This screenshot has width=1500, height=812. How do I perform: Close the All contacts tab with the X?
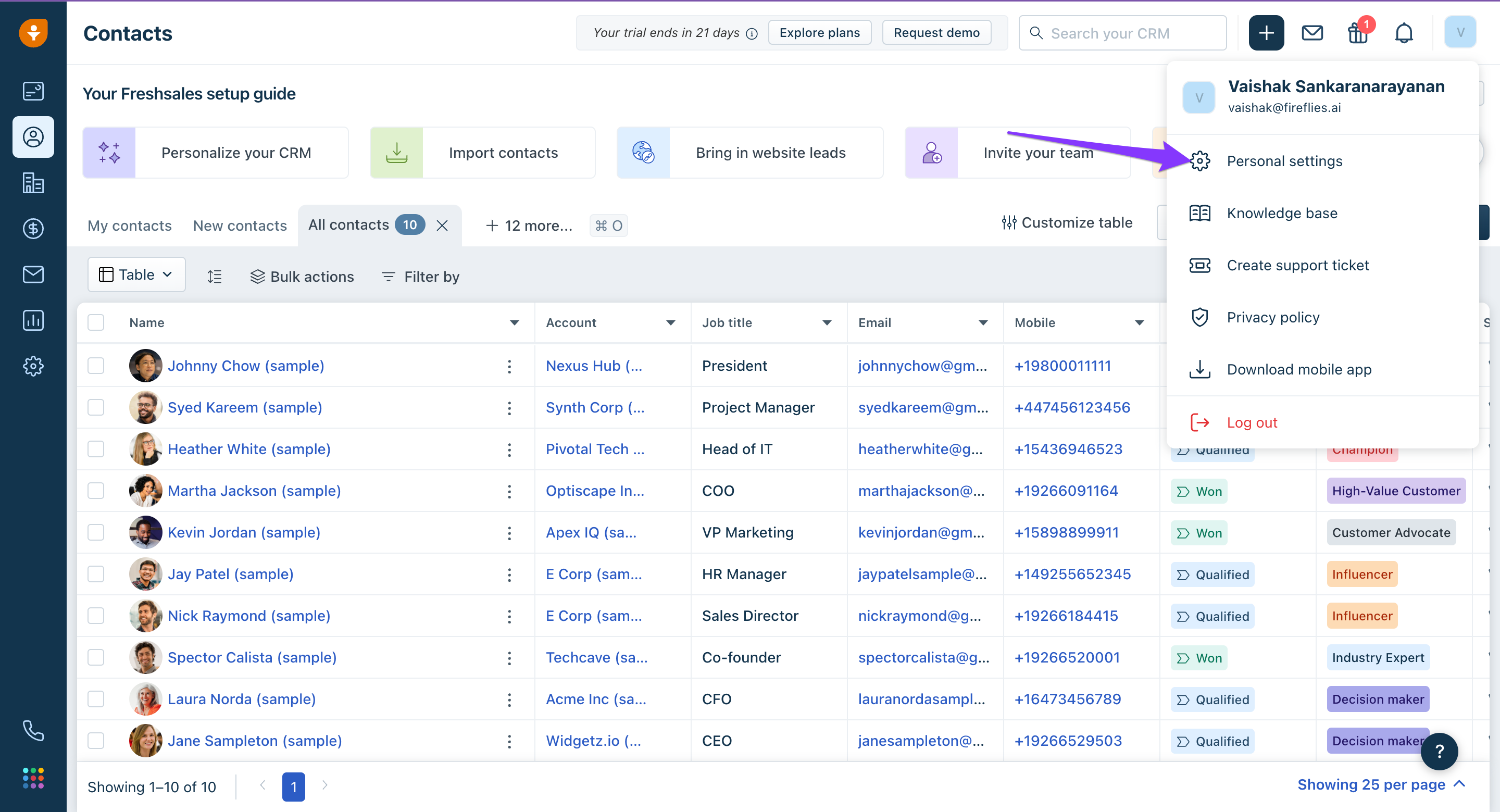442,226
